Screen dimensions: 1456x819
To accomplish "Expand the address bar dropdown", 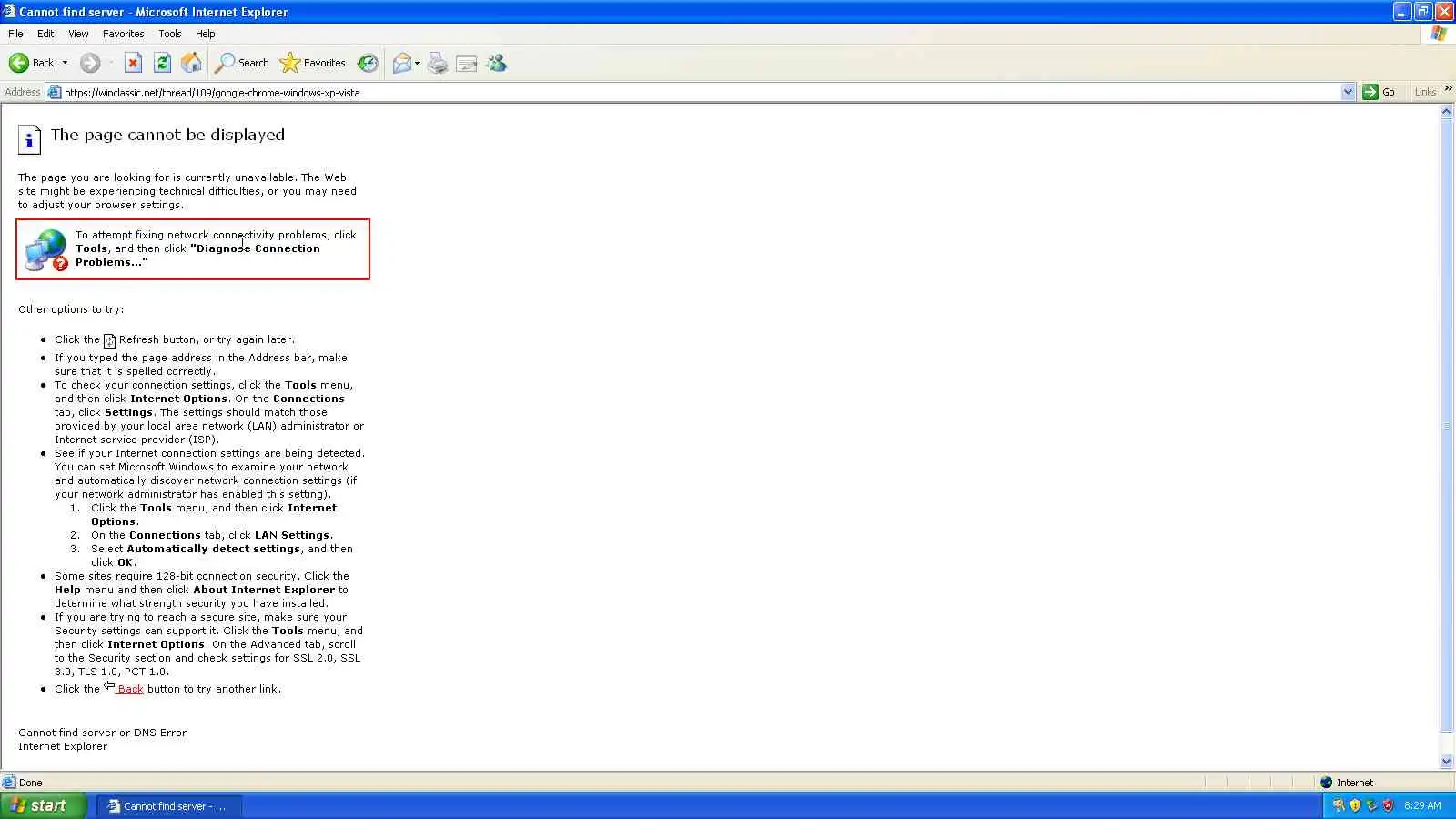I will [1348, 92].
